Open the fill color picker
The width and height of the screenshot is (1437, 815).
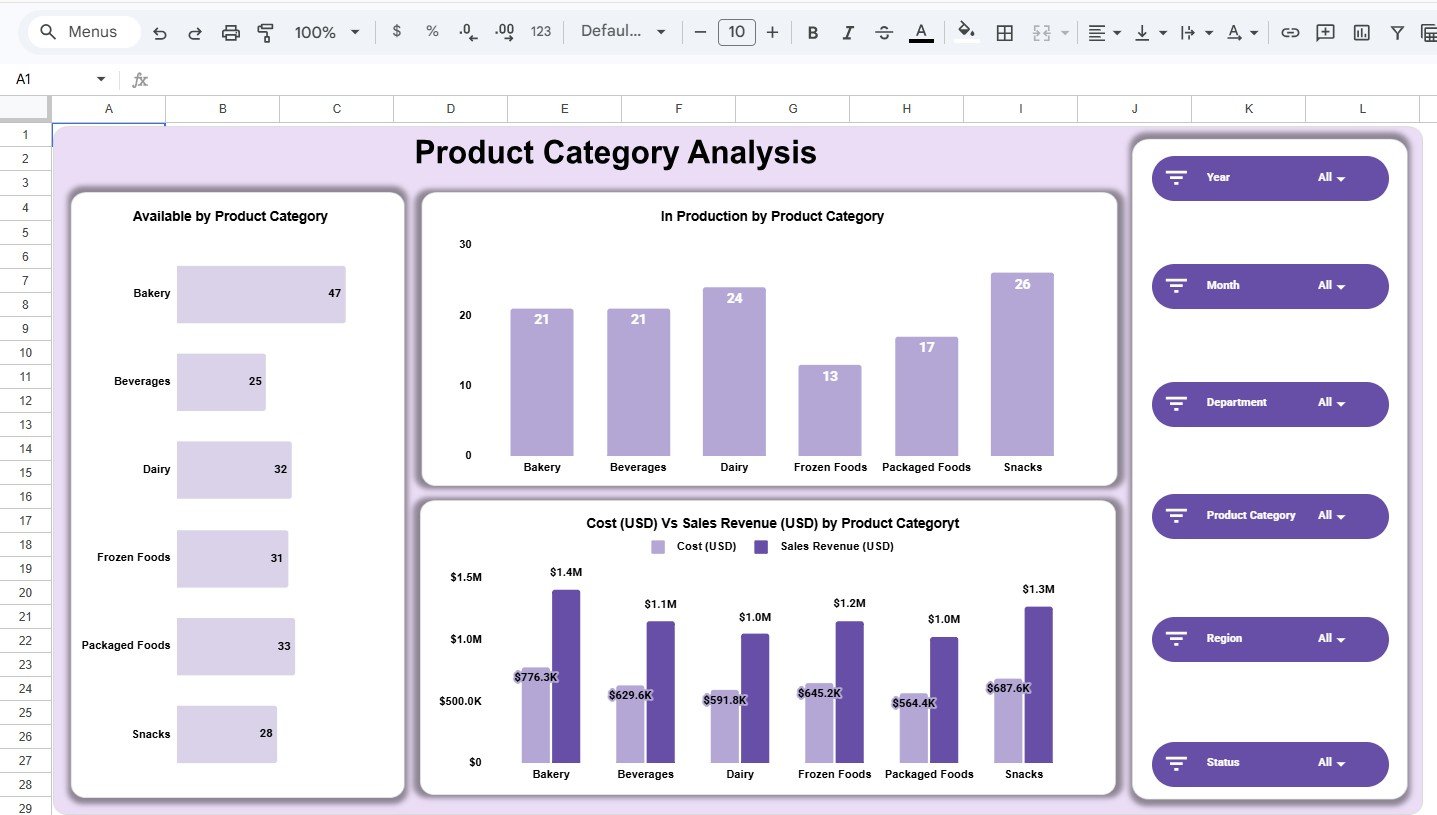pyautogui.click(x=966, y=32)
